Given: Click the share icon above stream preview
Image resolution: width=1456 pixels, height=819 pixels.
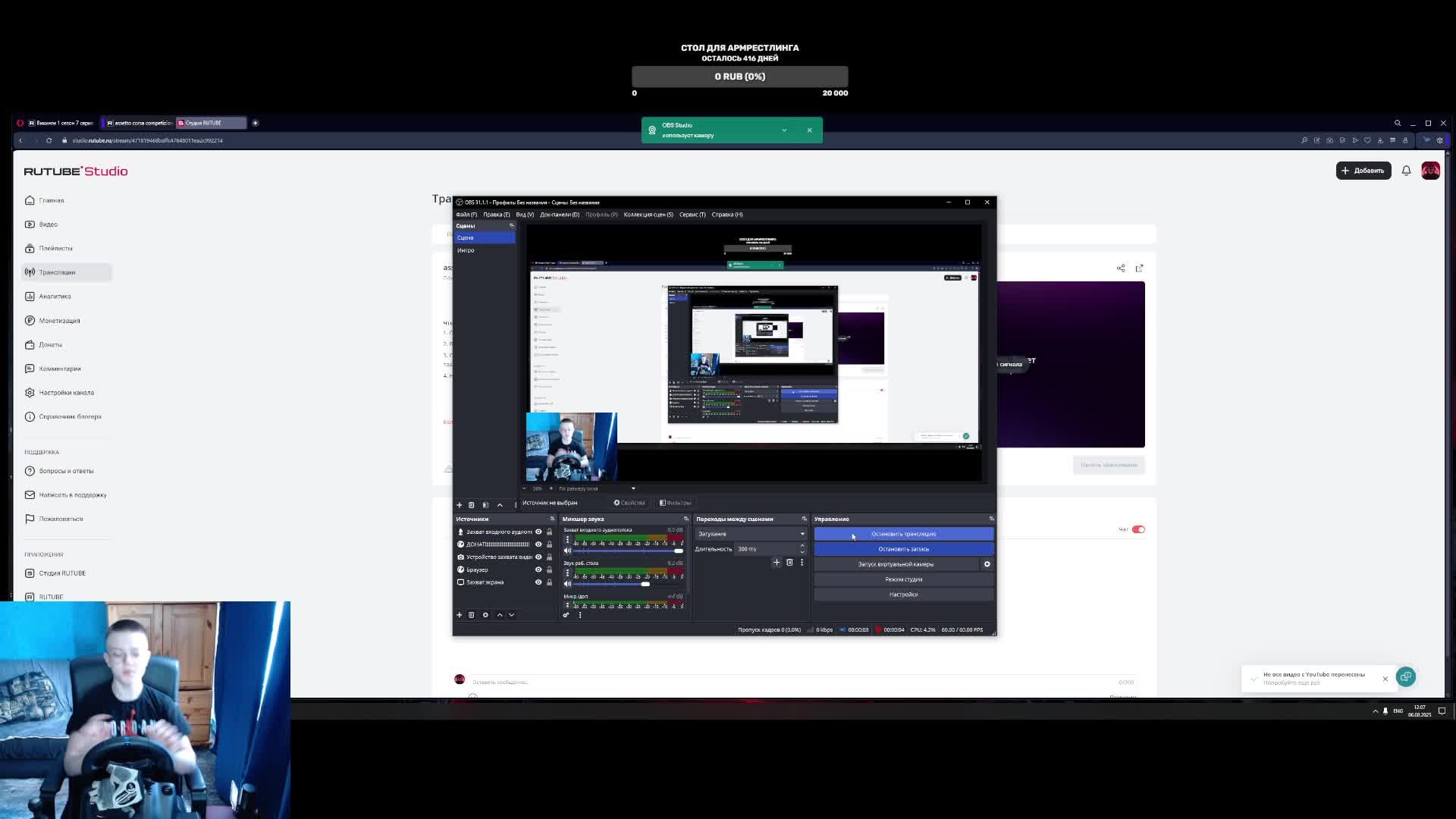Looking at the screenshot, I should pos(1121,268).
